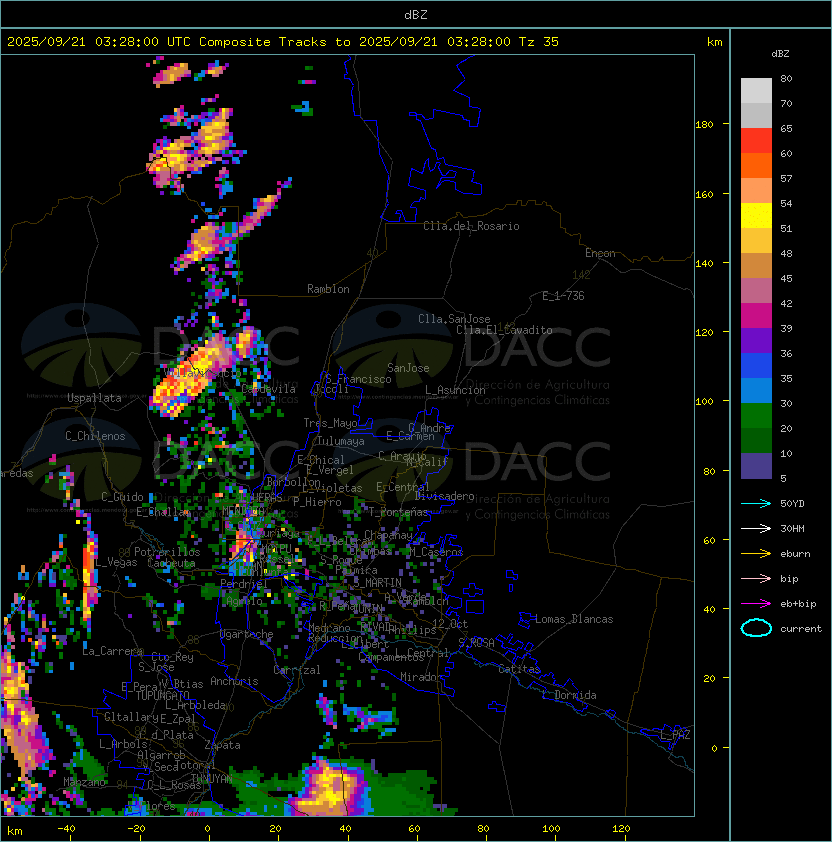Click the 'Catitas' place label
The height and width of the screenshot is (842, 832).
519,669
